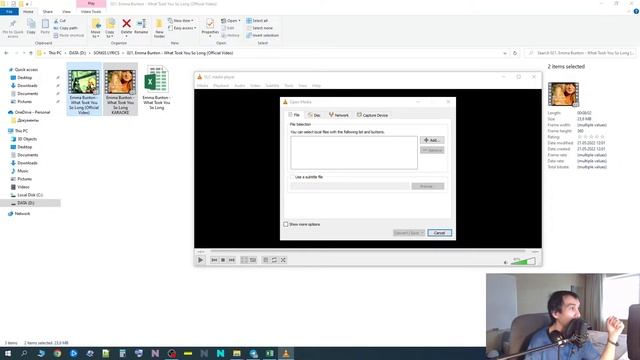Image resolution: width=640 pixels, height=360 pixels.
Task: Toggle VLC fullscreen mode icon
Action: (x=244, y=260)
